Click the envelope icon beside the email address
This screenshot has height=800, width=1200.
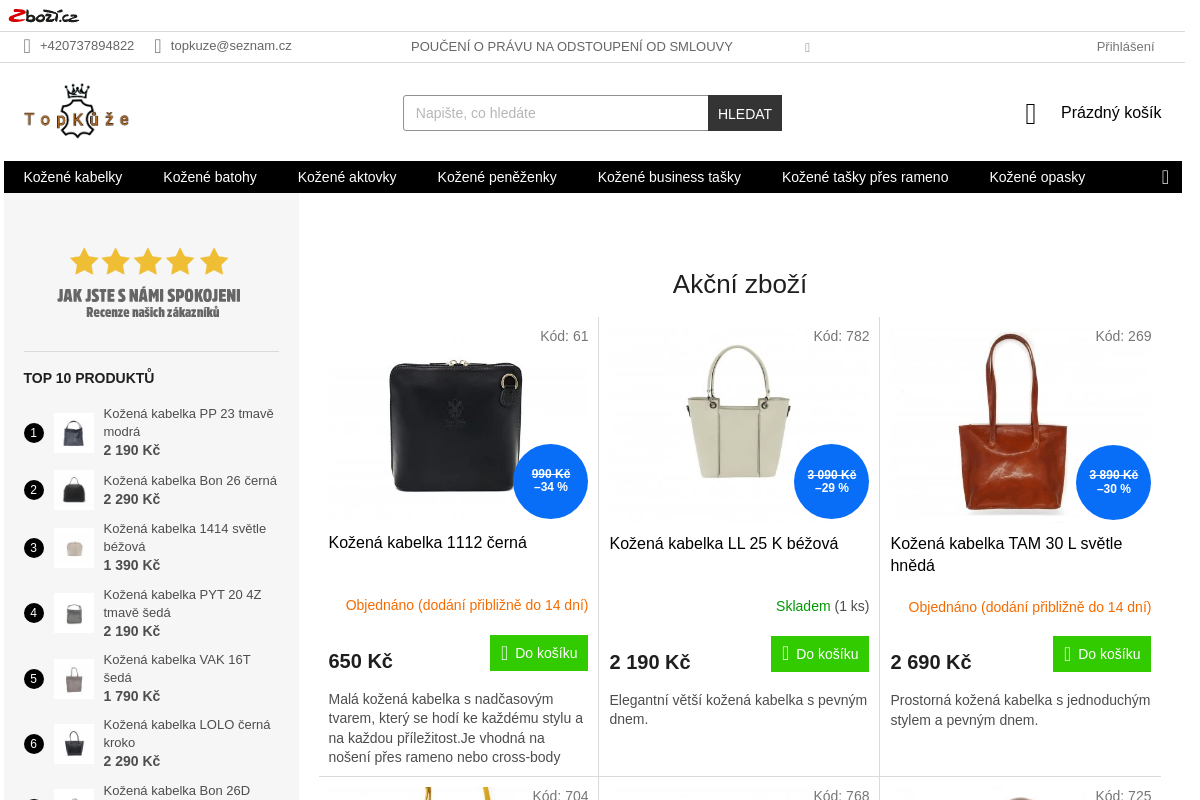[158, 46]
